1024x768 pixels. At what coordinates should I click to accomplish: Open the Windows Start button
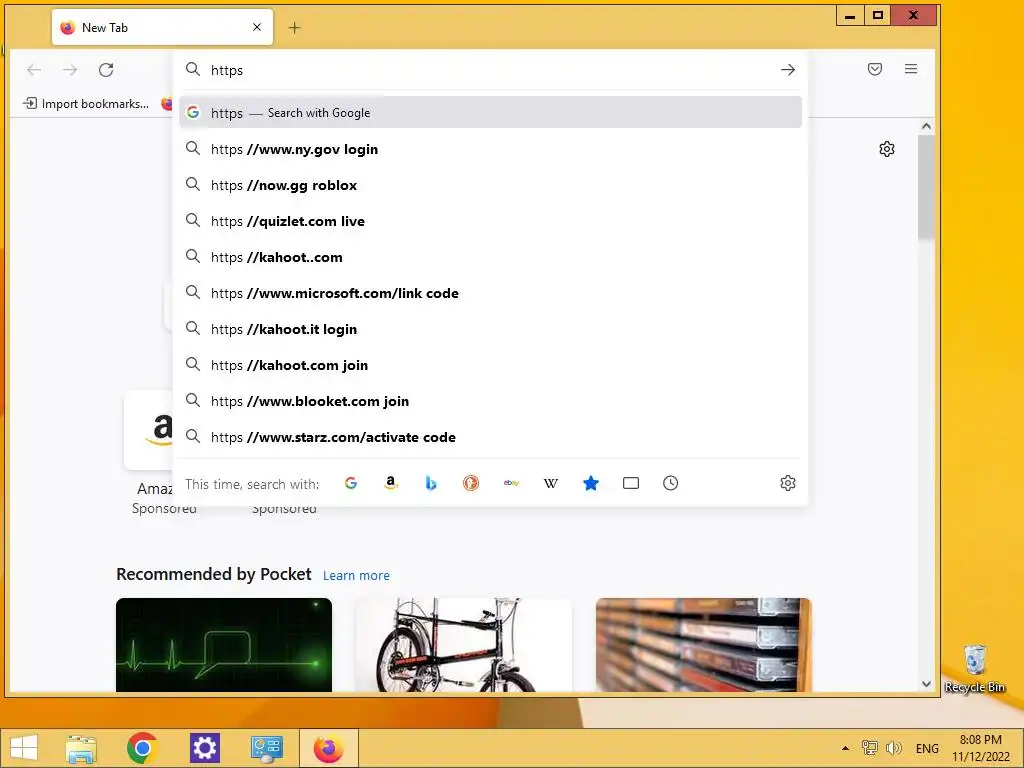[24, 748]
